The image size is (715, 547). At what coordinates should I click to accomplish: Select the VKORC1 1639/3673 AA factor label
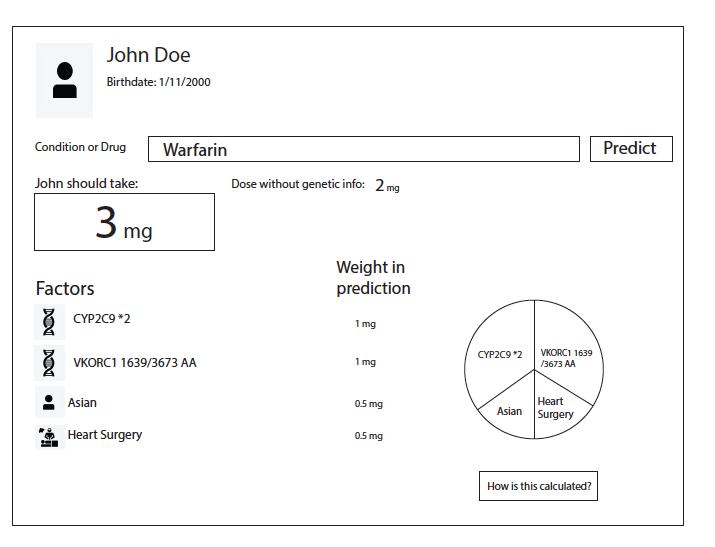tap(135, 363)
